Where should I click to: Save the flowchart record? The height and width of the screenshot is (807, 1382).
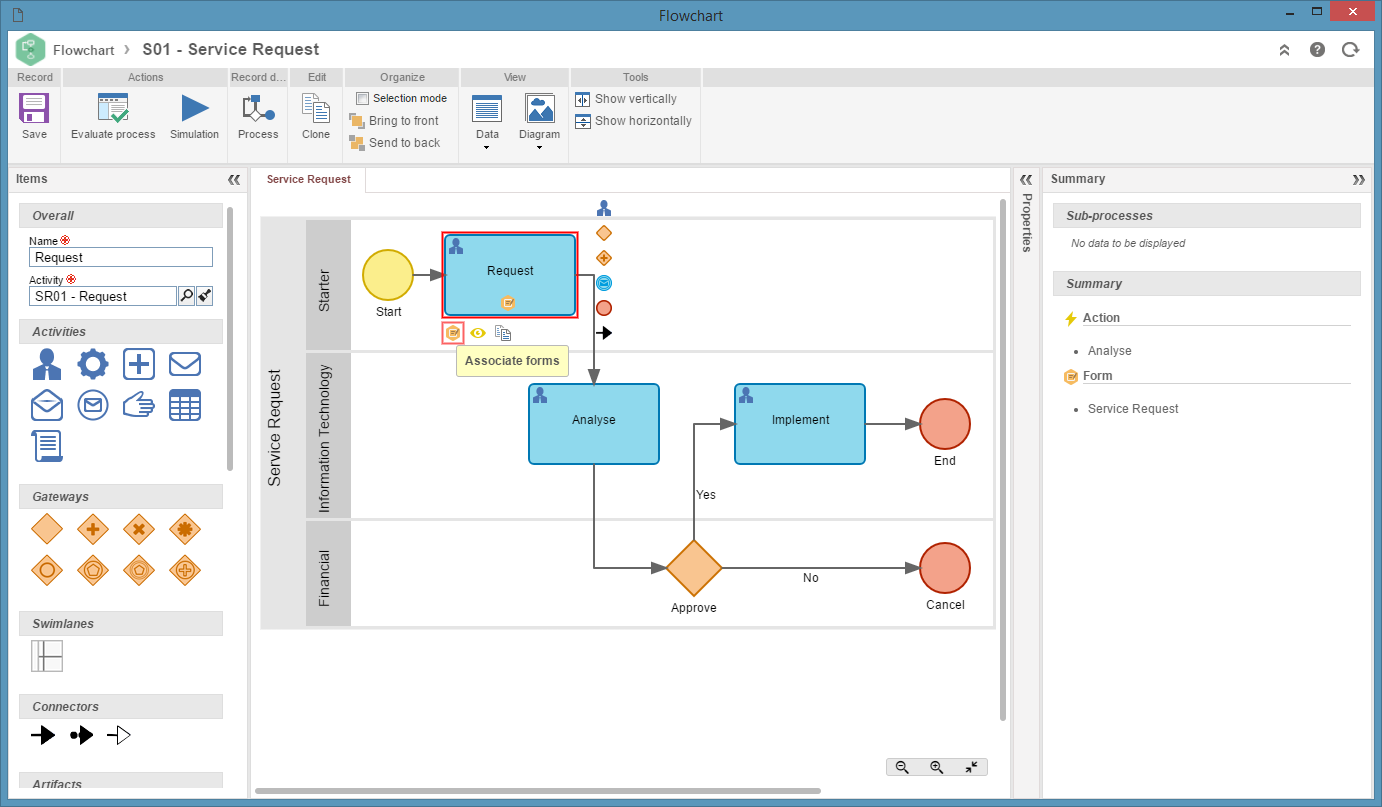click(x=34, y=117)
